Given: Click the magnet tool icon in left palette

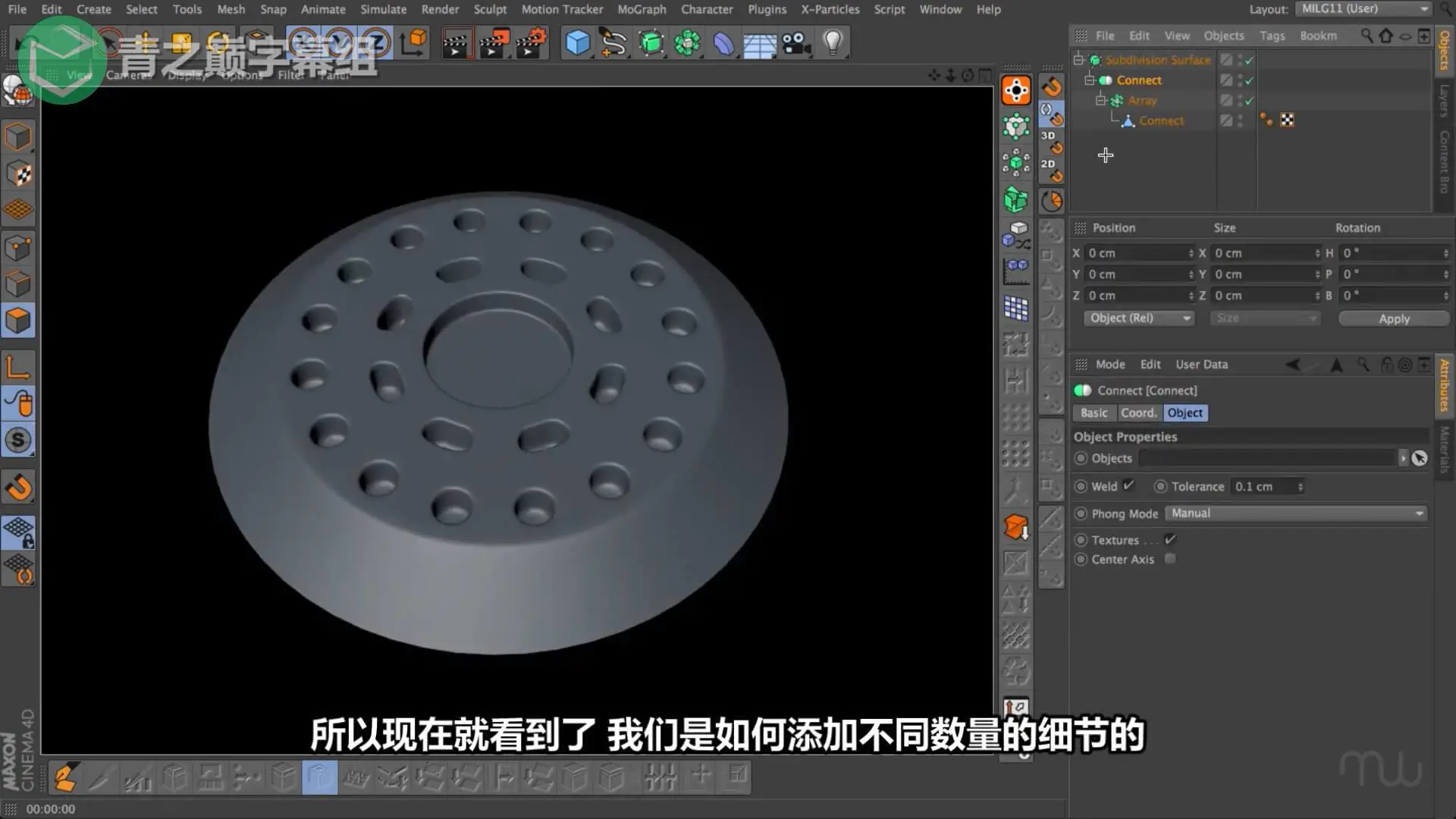Looking at the screenshot, I should point(18,487).
